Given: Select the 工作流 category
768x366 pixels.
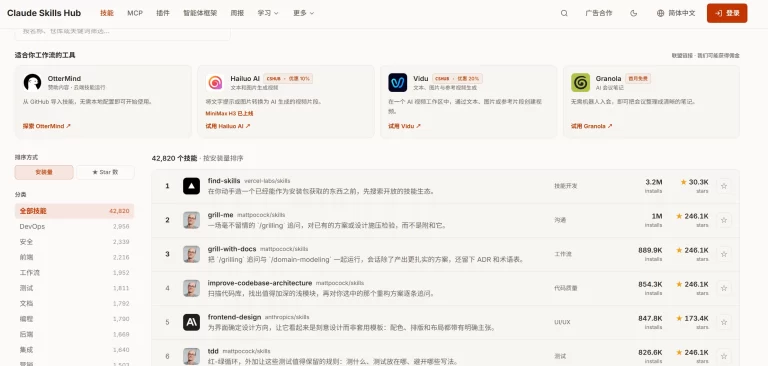Looking at the screenshot, I should [74, 272].
